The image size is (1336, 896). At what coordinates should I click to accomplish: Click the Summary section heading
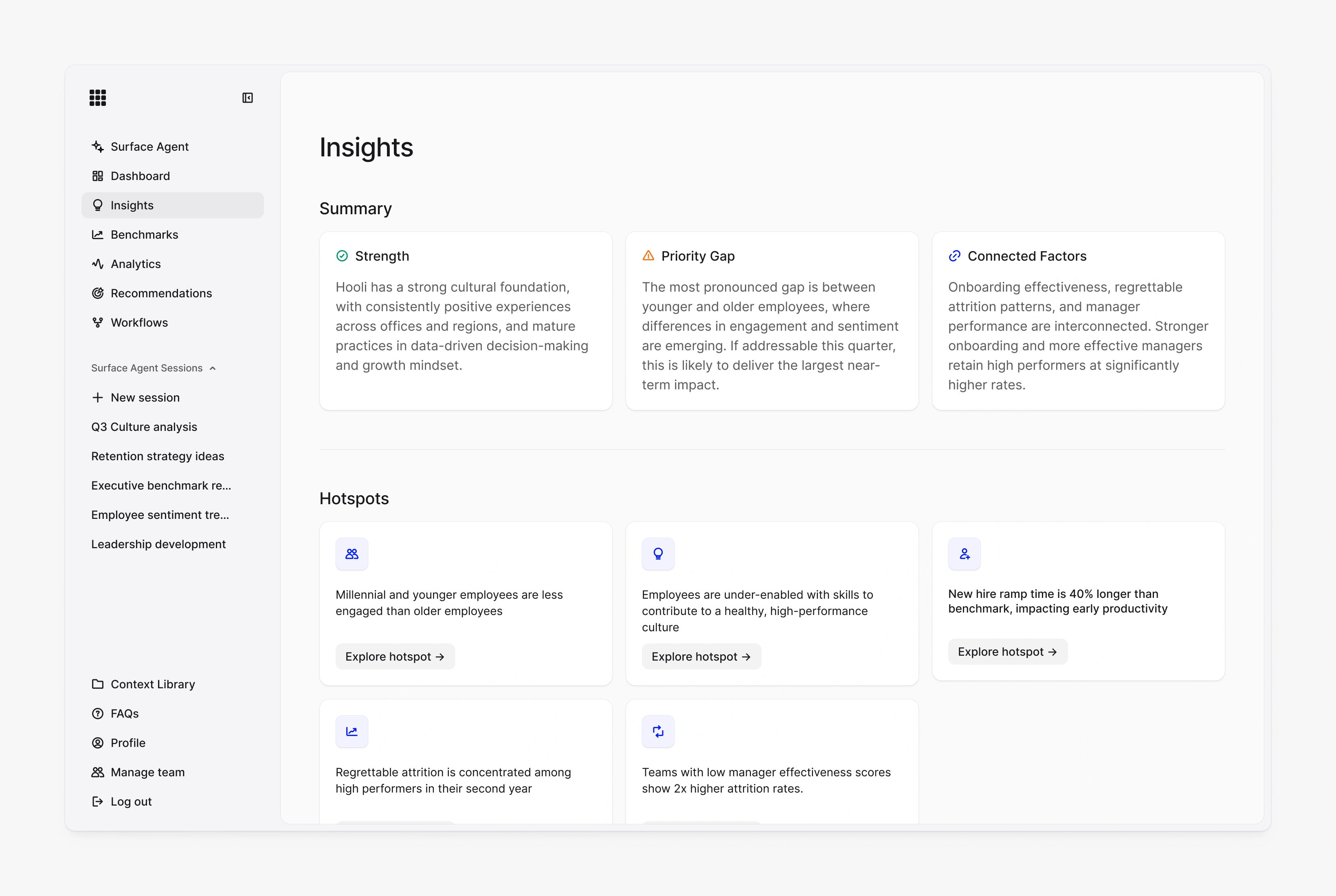pyautogui.click(x=356, y=209)
